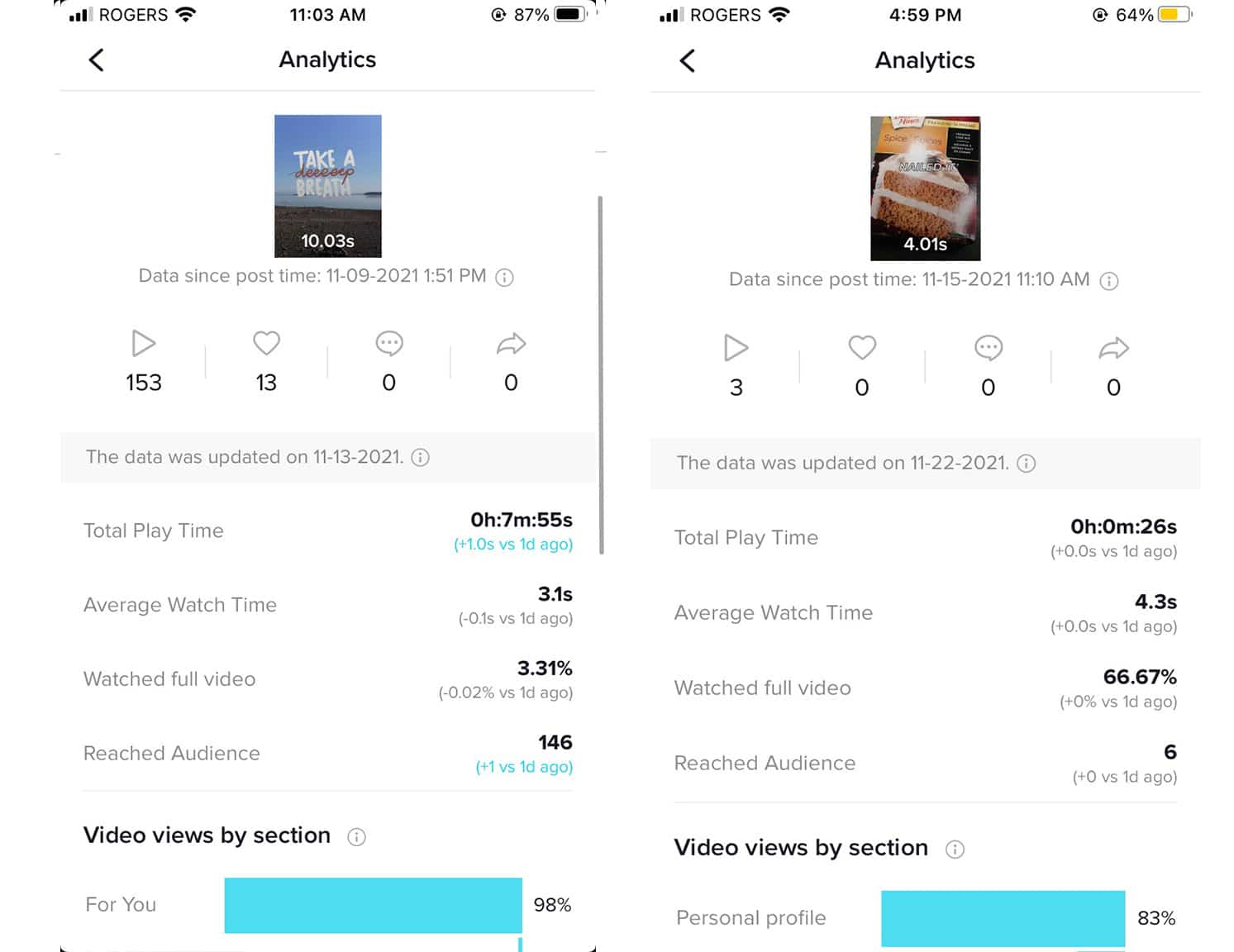This screenshot has width=1234, height=952.
Task: Open comments via the comment bubble icon
Action: [388, 342]
